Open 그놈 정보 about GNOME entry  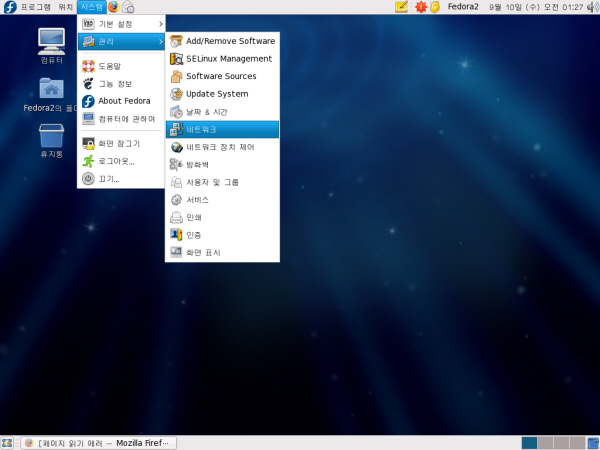click(x=121, y=83)
